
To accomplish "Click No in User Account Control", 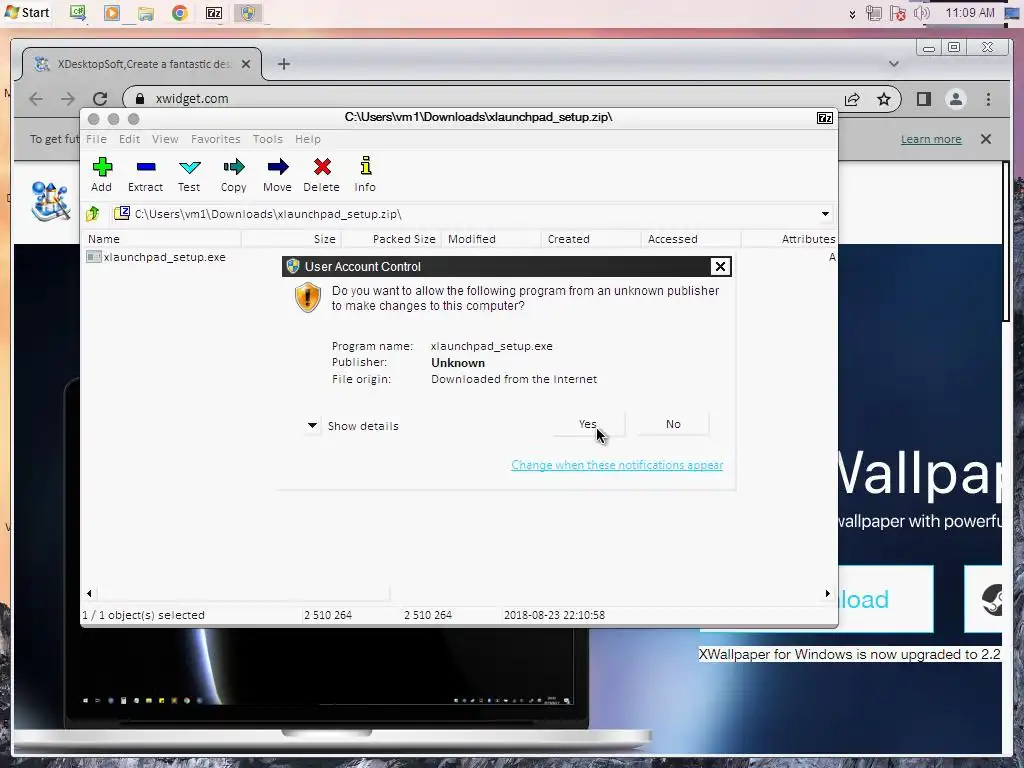I will (673, 424).
